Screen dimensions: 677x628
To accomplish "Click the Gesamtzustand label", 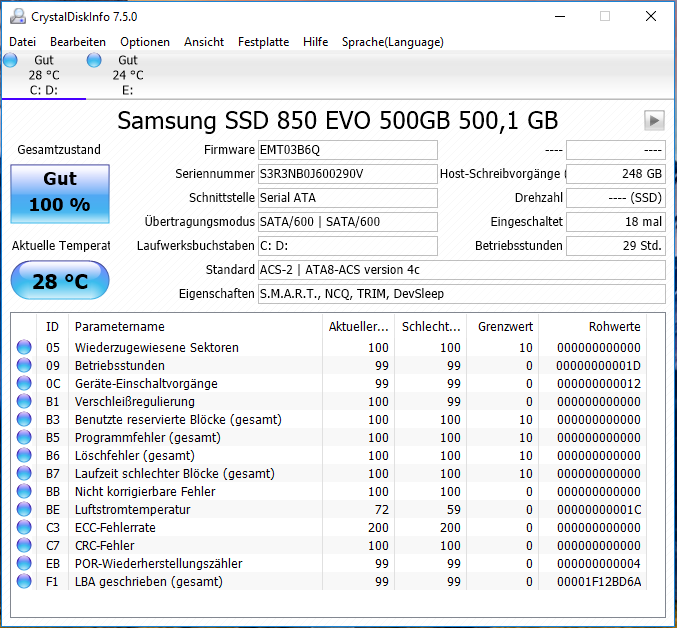I will pos(59,150).
